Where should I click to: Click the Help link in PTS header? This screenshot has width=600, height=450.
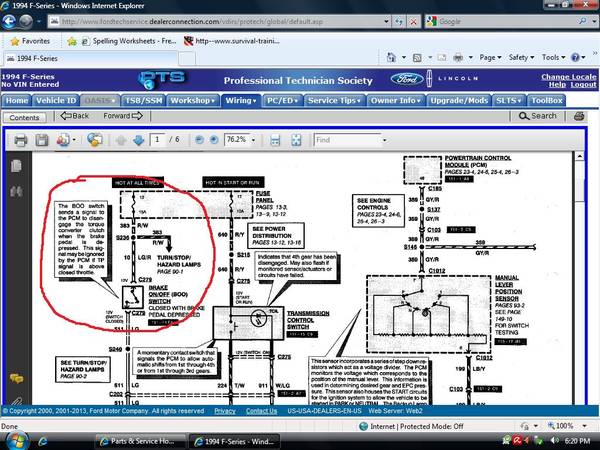point(557,85)
